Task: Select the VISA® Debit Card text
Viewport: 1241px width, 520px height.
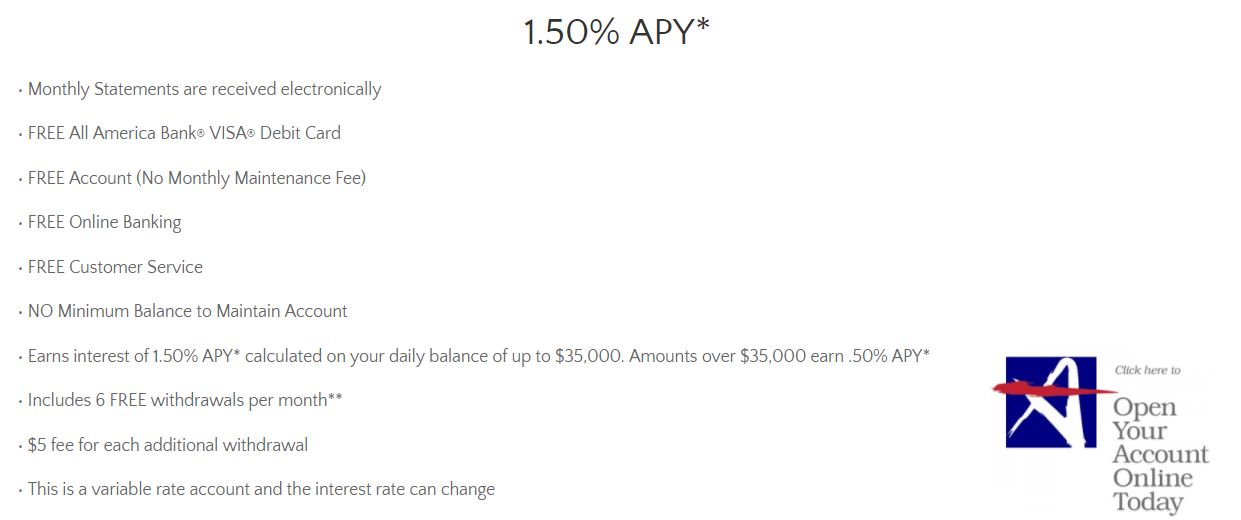Action: coord(275,133)
